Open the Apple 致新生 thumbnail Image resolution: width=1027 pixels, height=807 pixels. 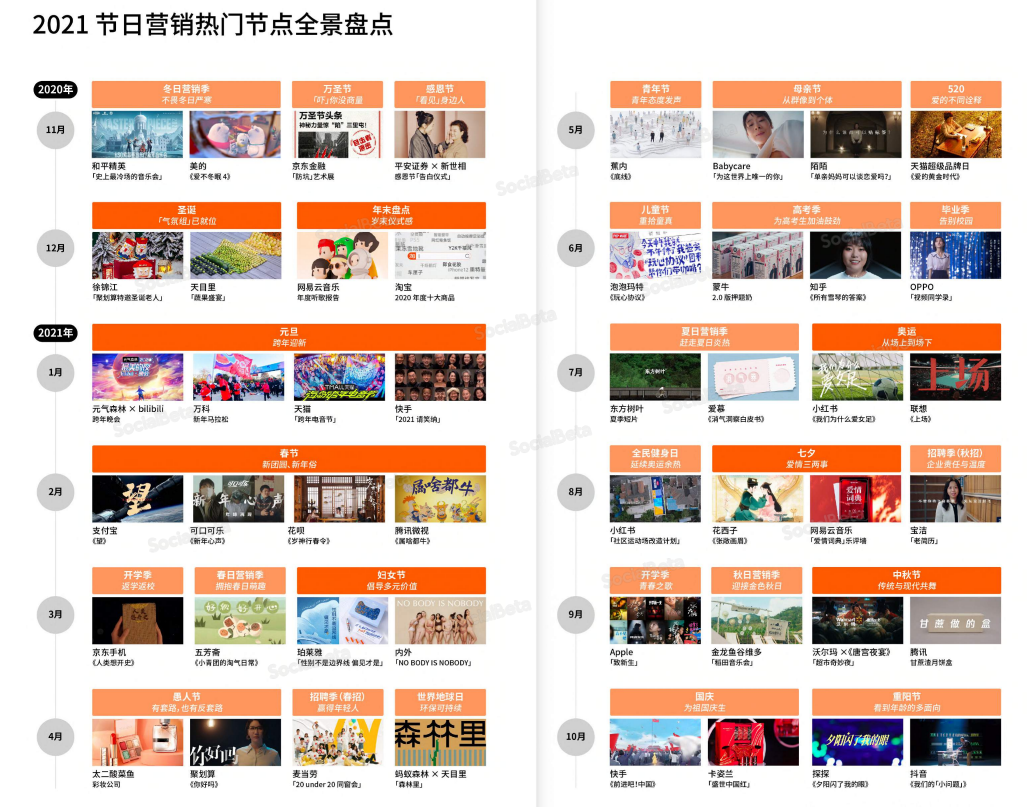656,621
